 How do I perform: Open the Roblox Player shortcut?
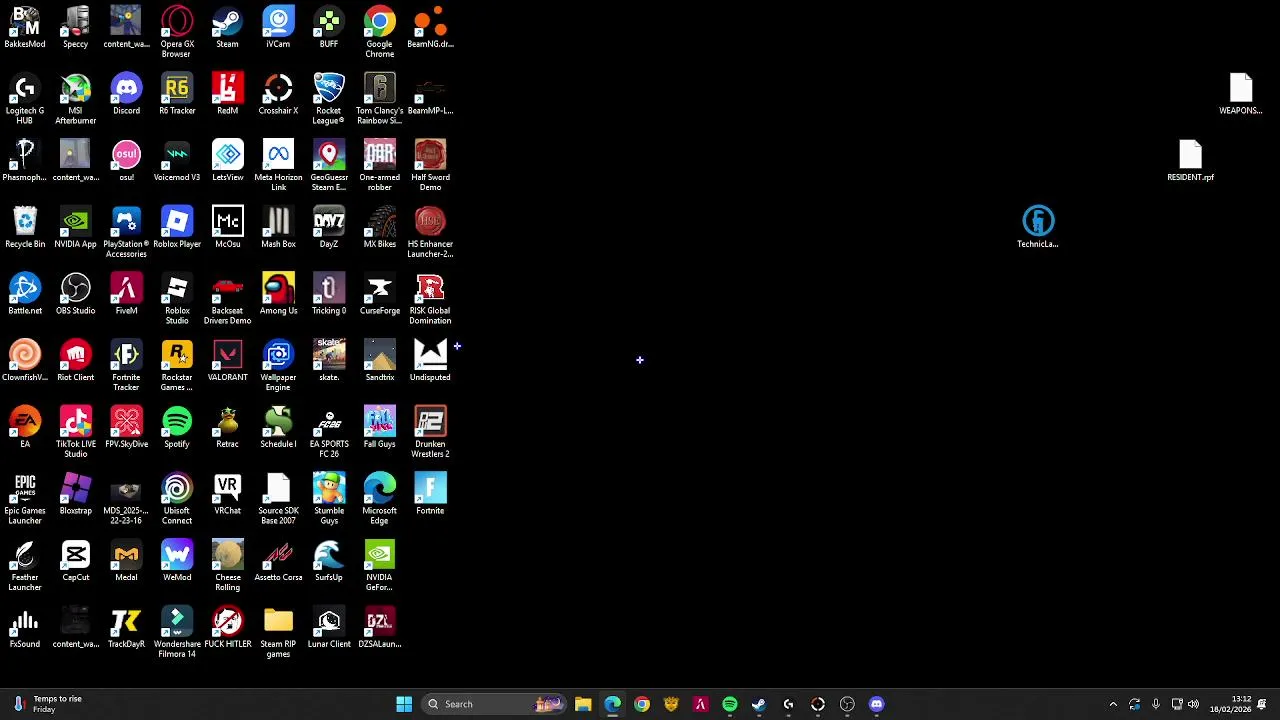pyautogui.click(x=177, y=228)
